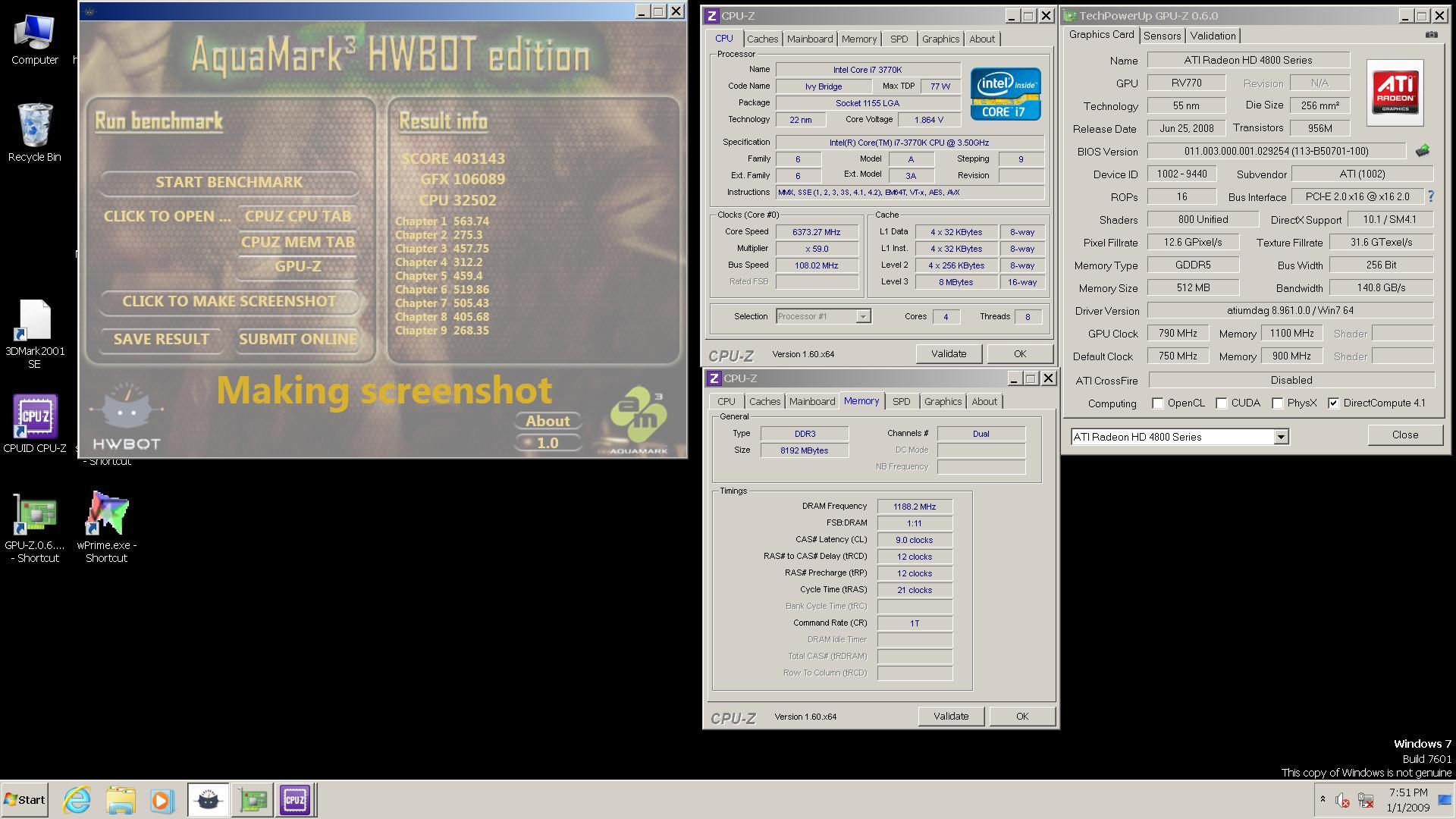Click the Intel Core i7 logo in CPU-Z

[1006, 93]
